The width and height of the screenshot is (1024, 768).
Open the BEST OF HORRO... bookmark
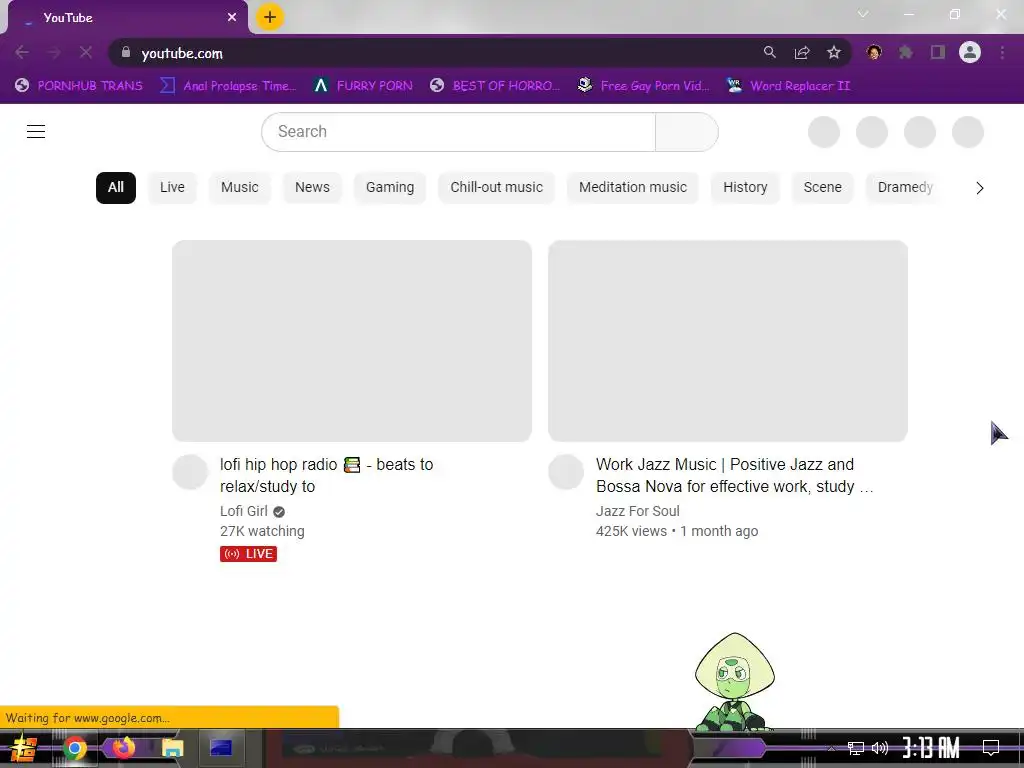[x=495, y=86]
